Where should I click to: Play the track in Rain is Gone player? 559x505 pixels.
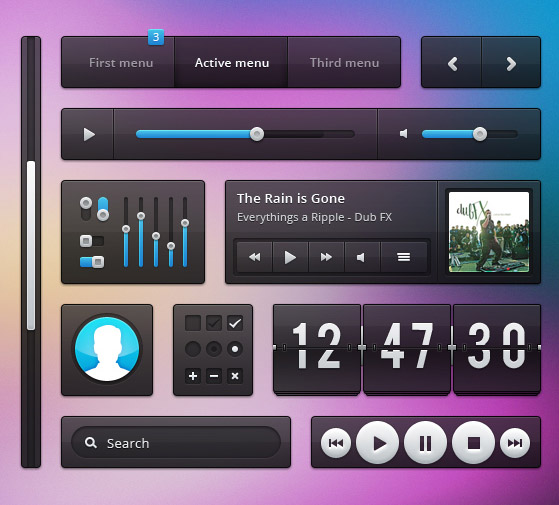[x=290, y=257]
